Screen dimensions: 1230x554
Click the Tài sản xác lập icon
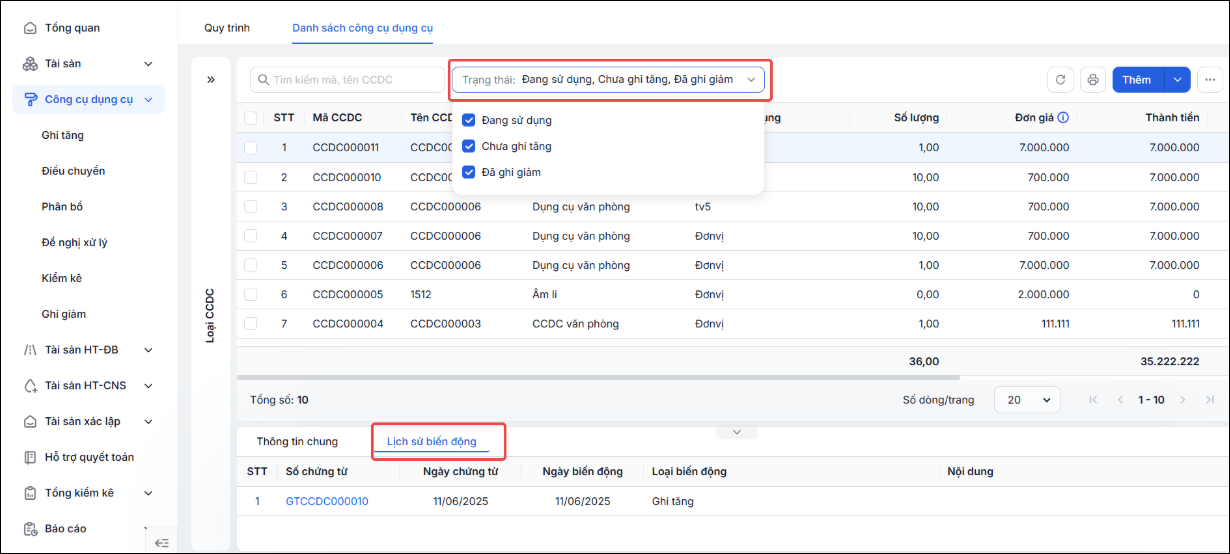30,421
